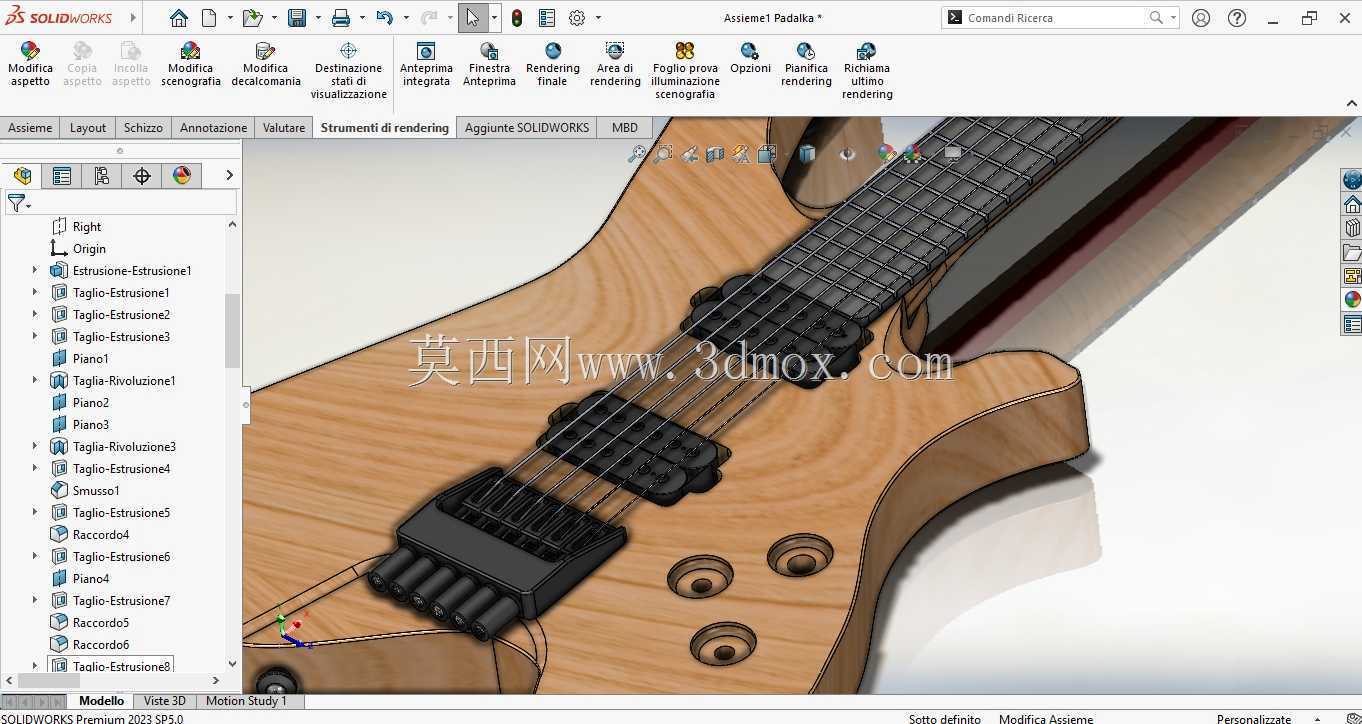Toggle Finestra Anteprima preview window
Viewport: 1362px width, 724px height.
(489, 64)
